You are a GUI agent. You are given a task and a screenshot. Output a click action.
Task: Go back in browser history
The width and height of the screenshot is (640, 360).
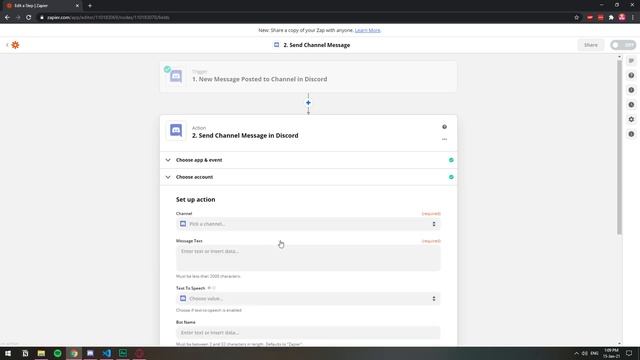7,18
